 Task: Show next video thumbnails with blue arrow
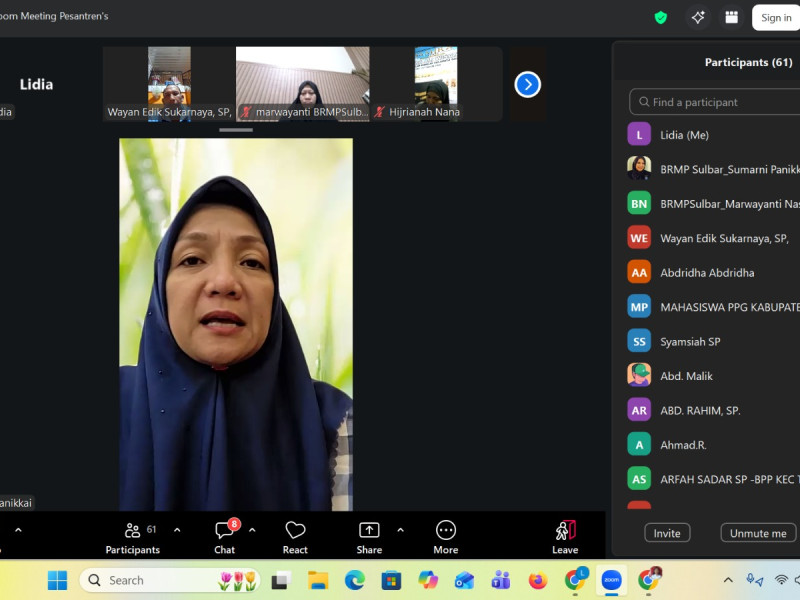[528, 84]
